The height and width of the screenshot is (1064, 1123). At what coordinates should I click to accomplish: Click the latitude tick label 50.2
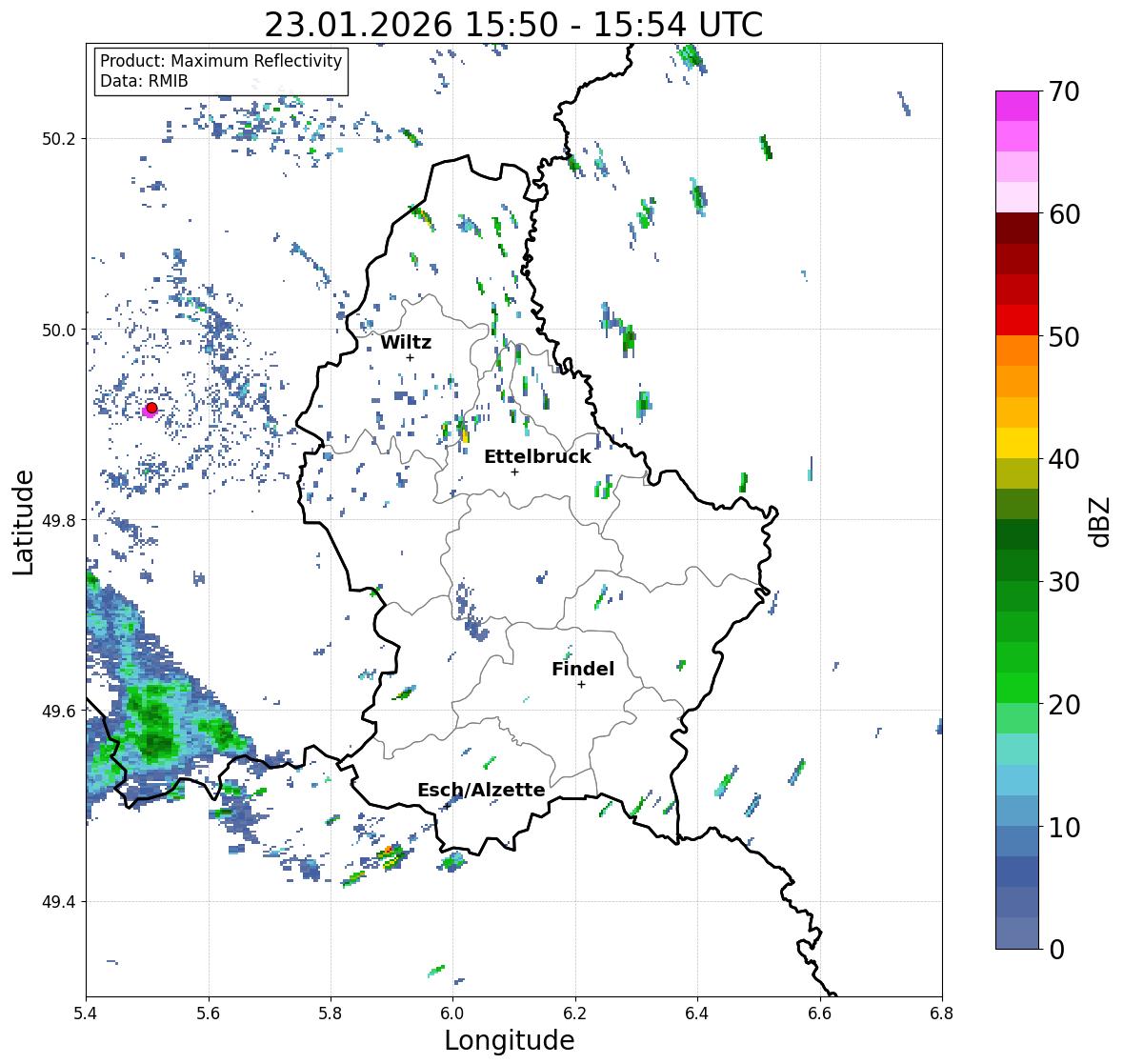59,139
